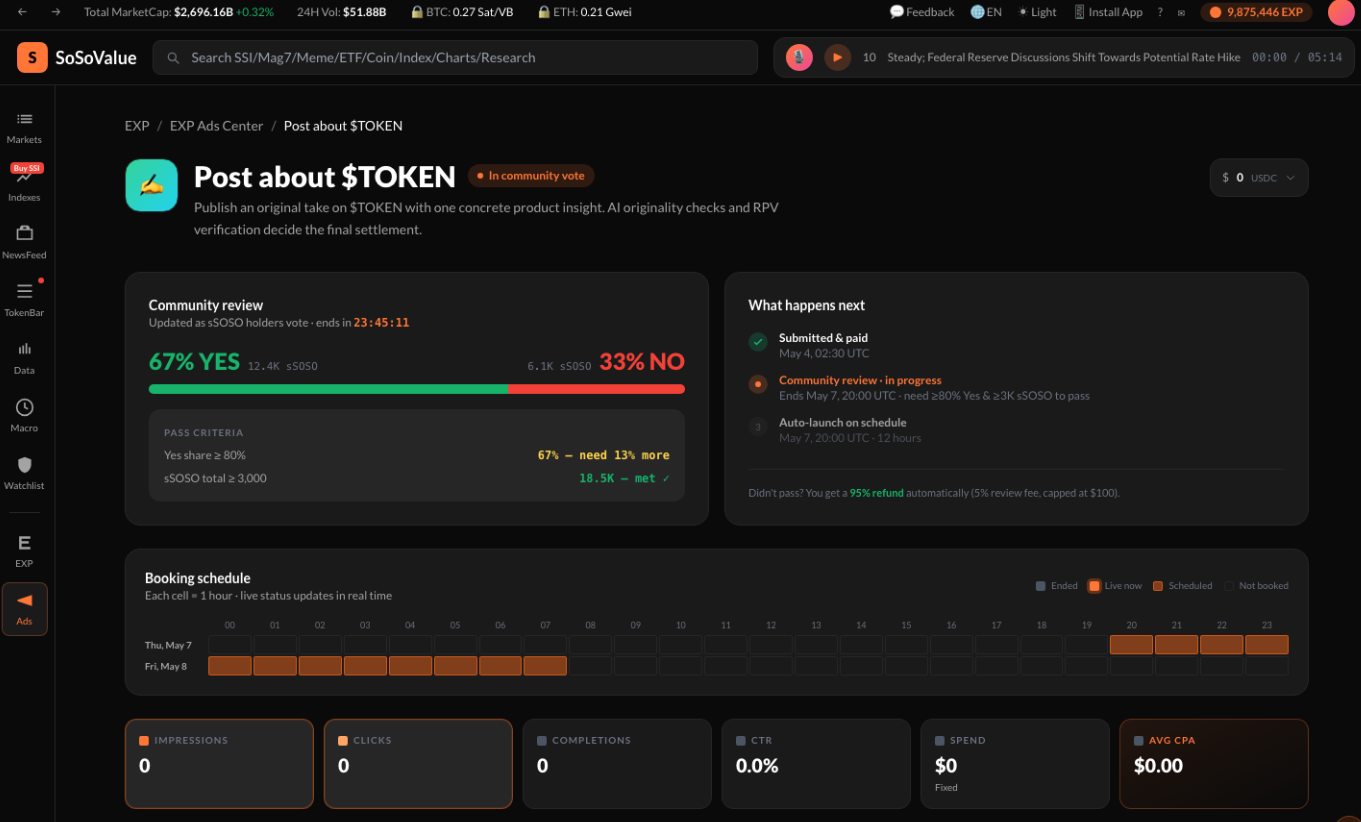Viewport: 1361px width, 822px height.
Task: Click Total MarketCap value
Action: 203,12
